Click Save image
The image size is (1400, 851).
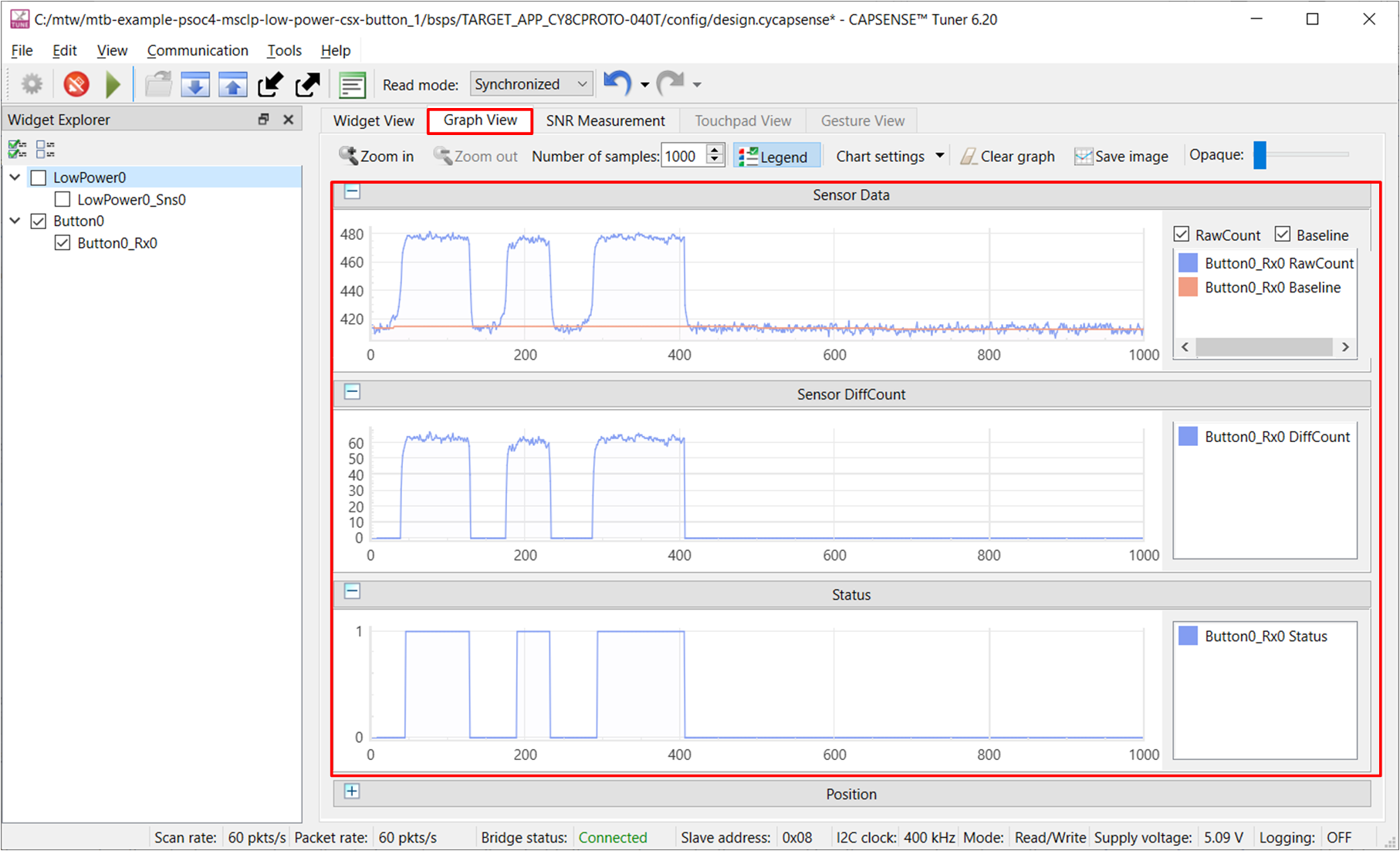click(1121, 157)
